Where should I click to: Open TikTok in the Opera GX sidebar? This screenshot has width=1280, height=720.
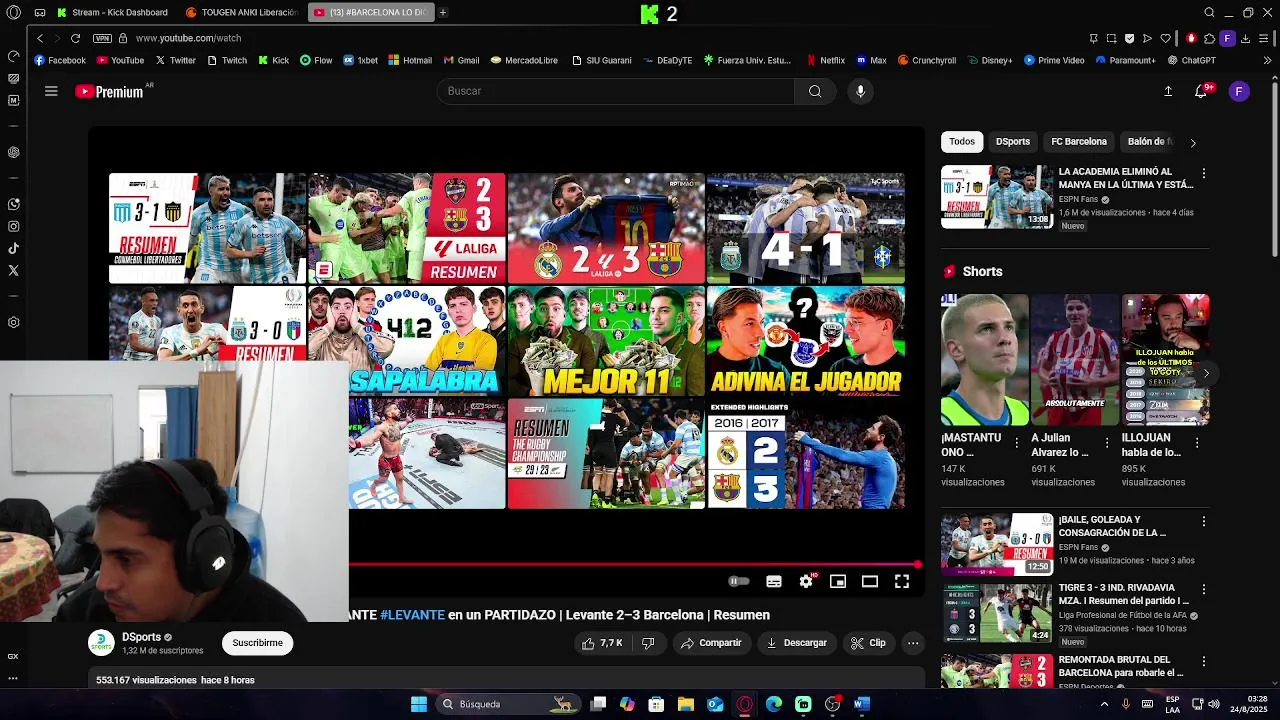[13, 248]
